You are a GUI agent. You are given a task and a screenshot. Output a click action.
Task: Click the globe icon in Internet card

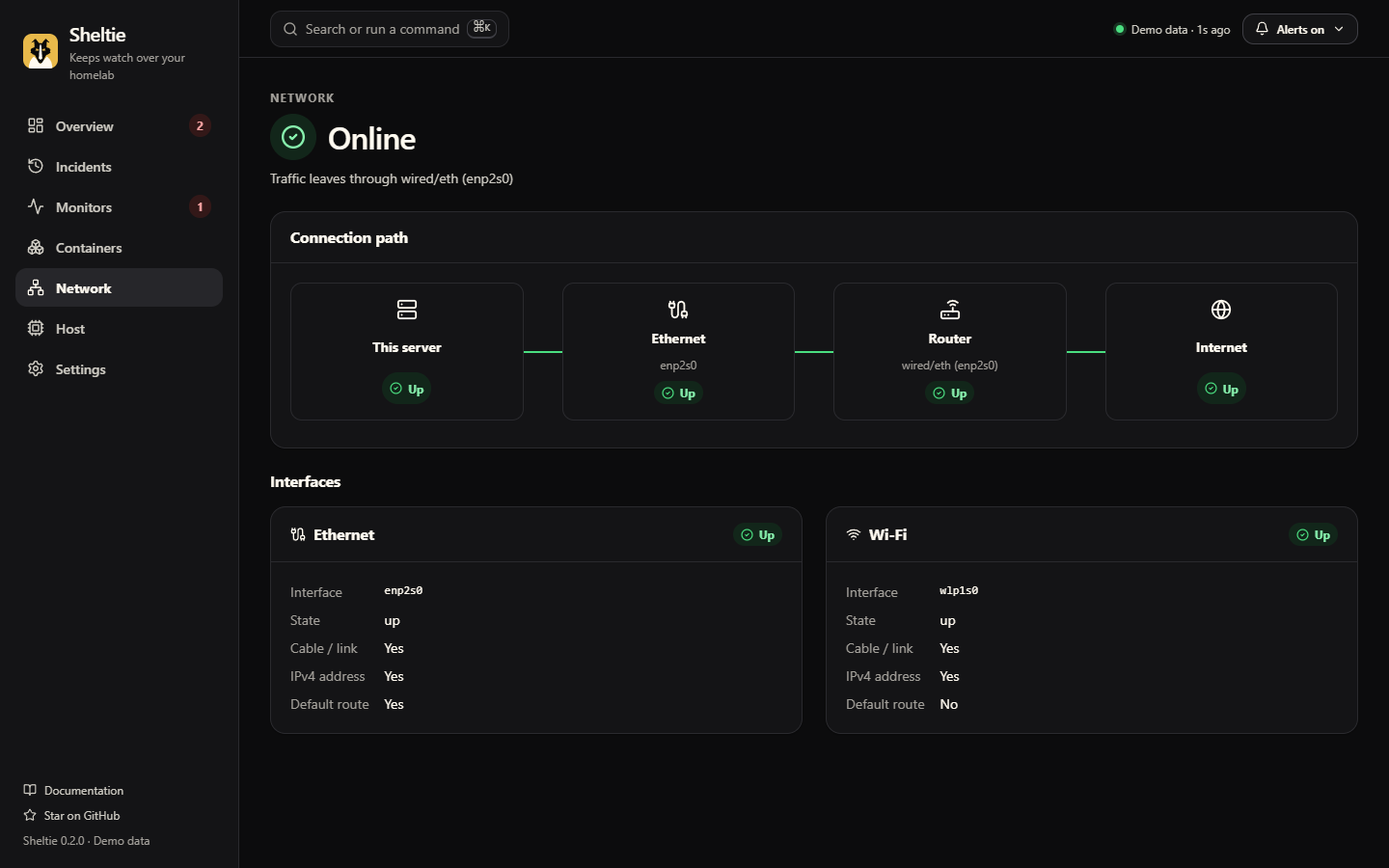click(x=1221, y=310)
